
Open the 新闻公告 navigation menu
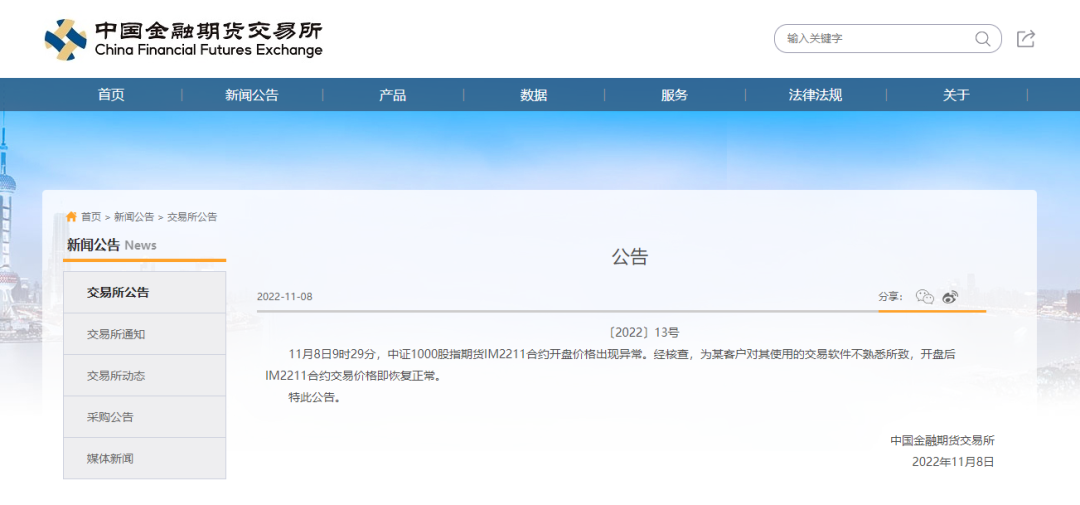click(252, 95)
